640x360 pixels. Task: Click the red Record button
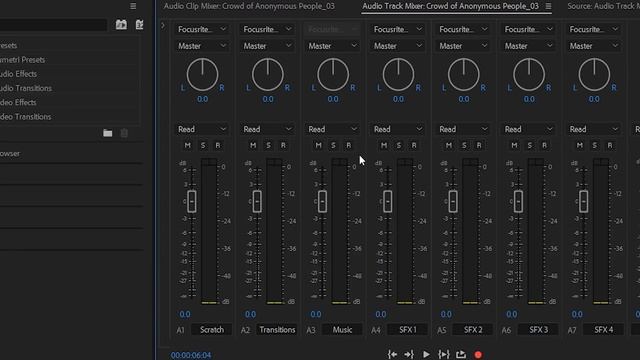[478, 355]
